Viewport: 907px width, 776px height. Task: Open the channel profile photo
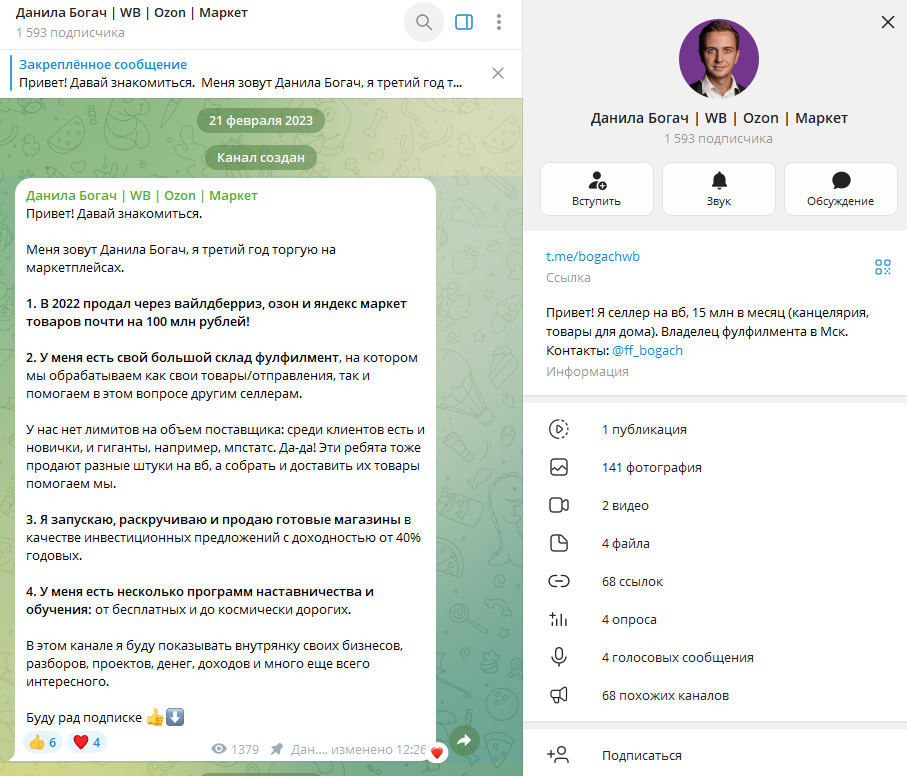[x=718, y=59]
